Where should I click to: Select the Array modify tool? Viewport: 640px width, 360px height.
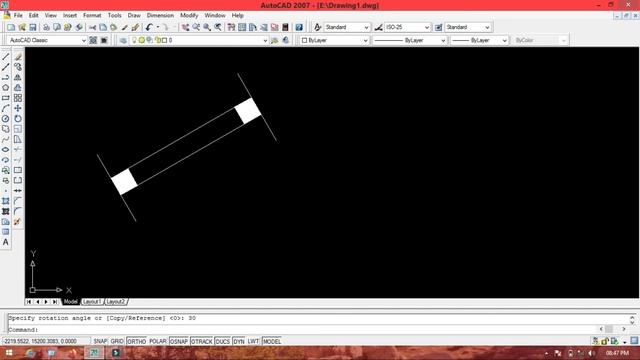point(18,98)
